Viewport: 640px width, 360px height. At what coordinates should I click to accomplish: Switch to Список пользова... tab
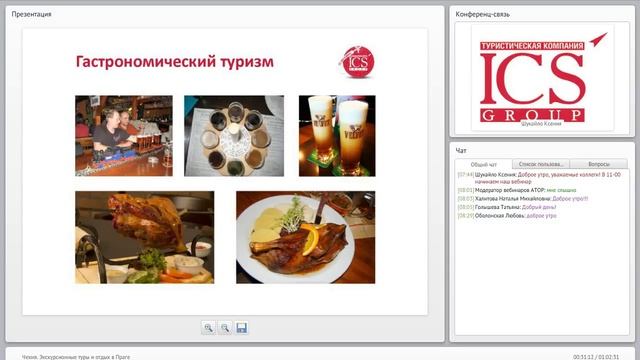coord(541,164)
